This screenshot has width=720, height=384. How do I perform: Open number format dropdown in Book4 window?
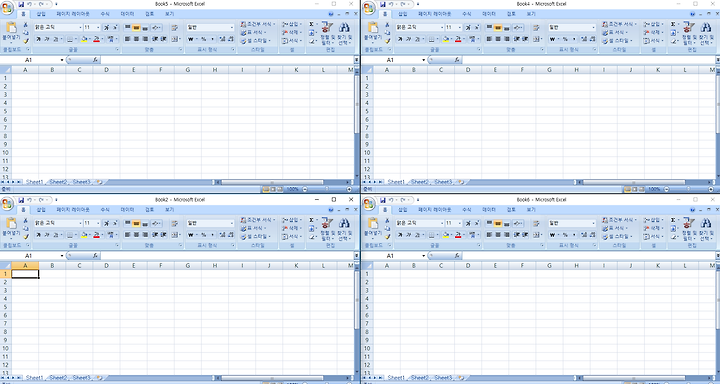[x=593, y=28]
